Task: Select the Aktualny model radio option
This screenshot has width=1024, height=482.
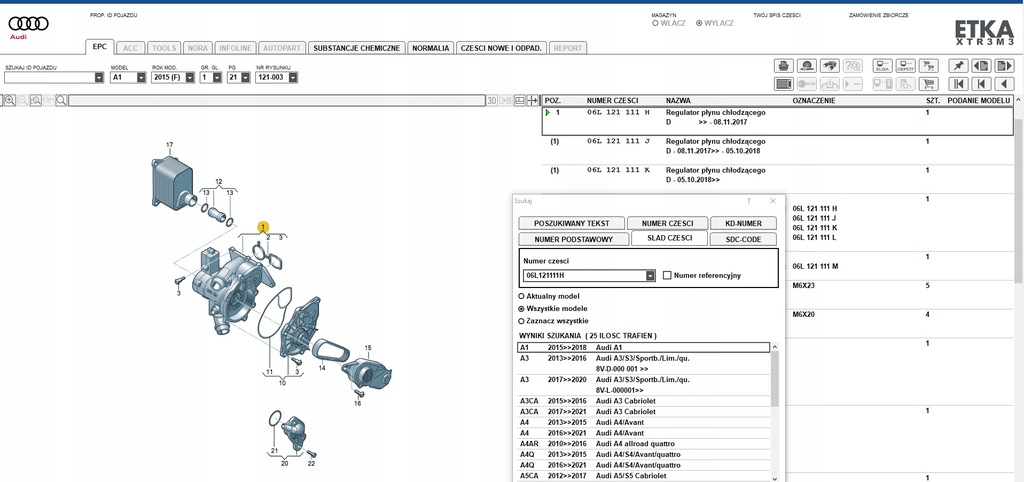Action: 521,297
